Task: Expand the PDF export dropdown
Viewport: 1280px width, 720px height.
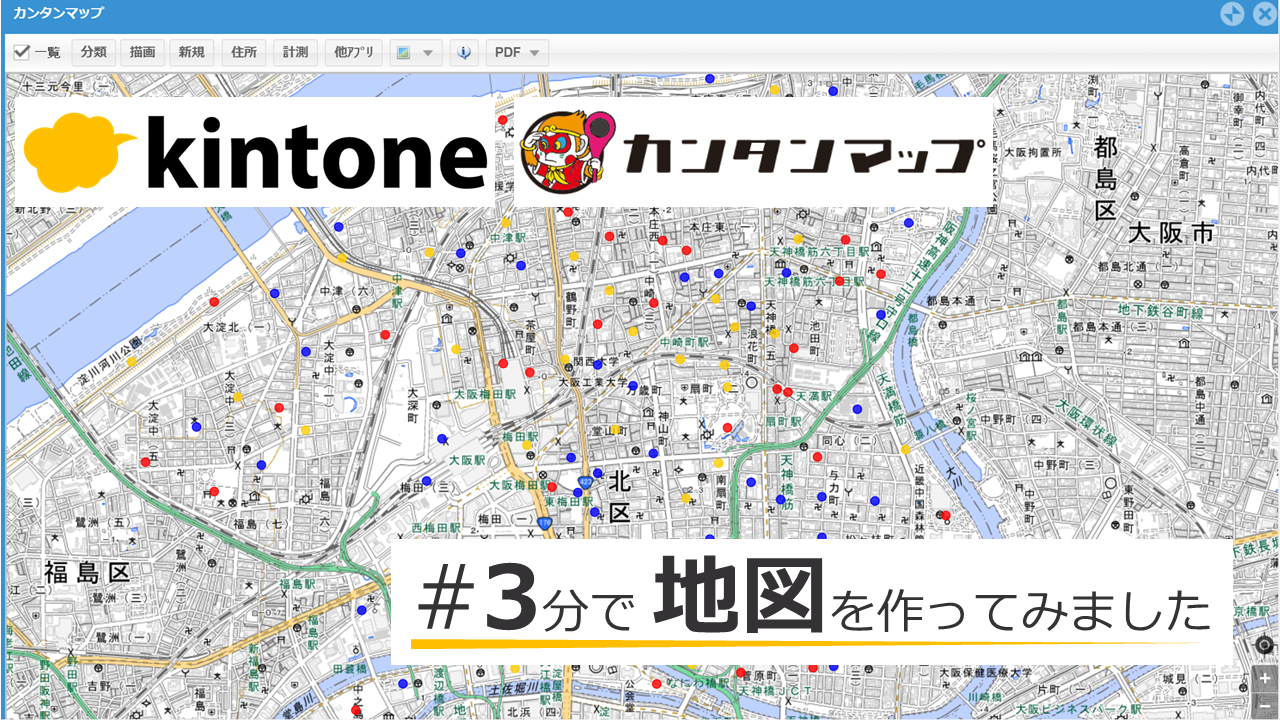Action: click(517, 53)
